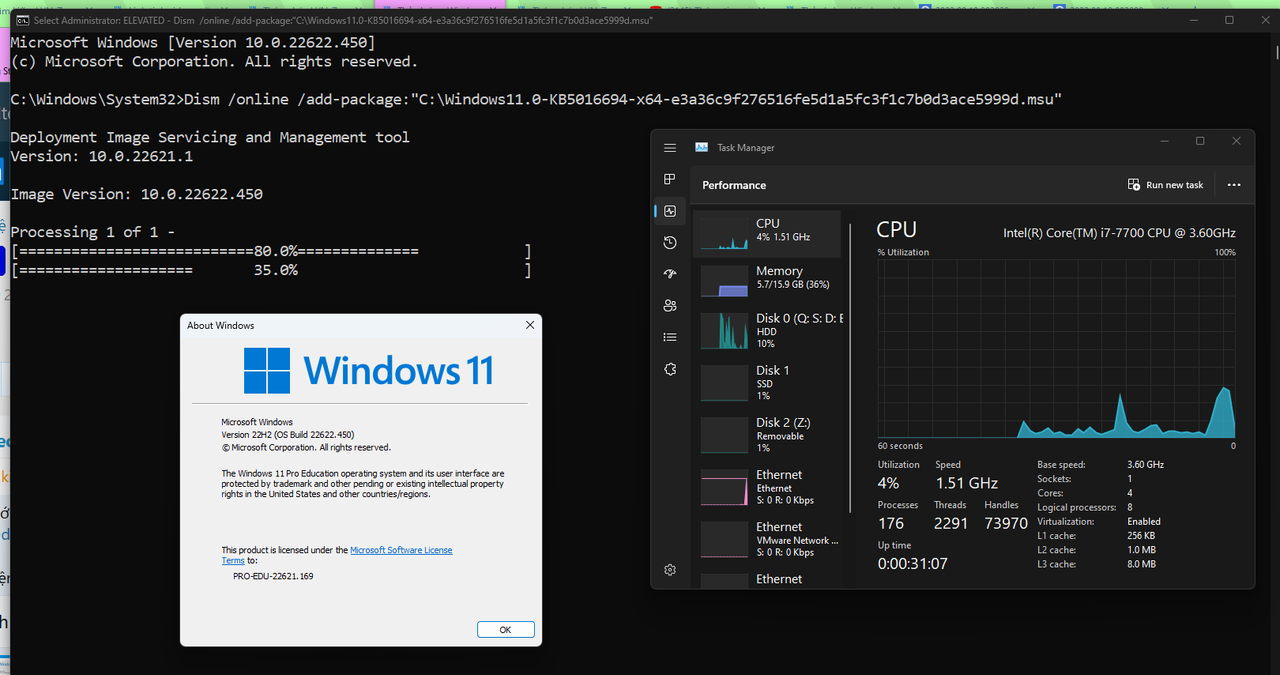Select Disk 0 HDD entry

pos(768,331)
